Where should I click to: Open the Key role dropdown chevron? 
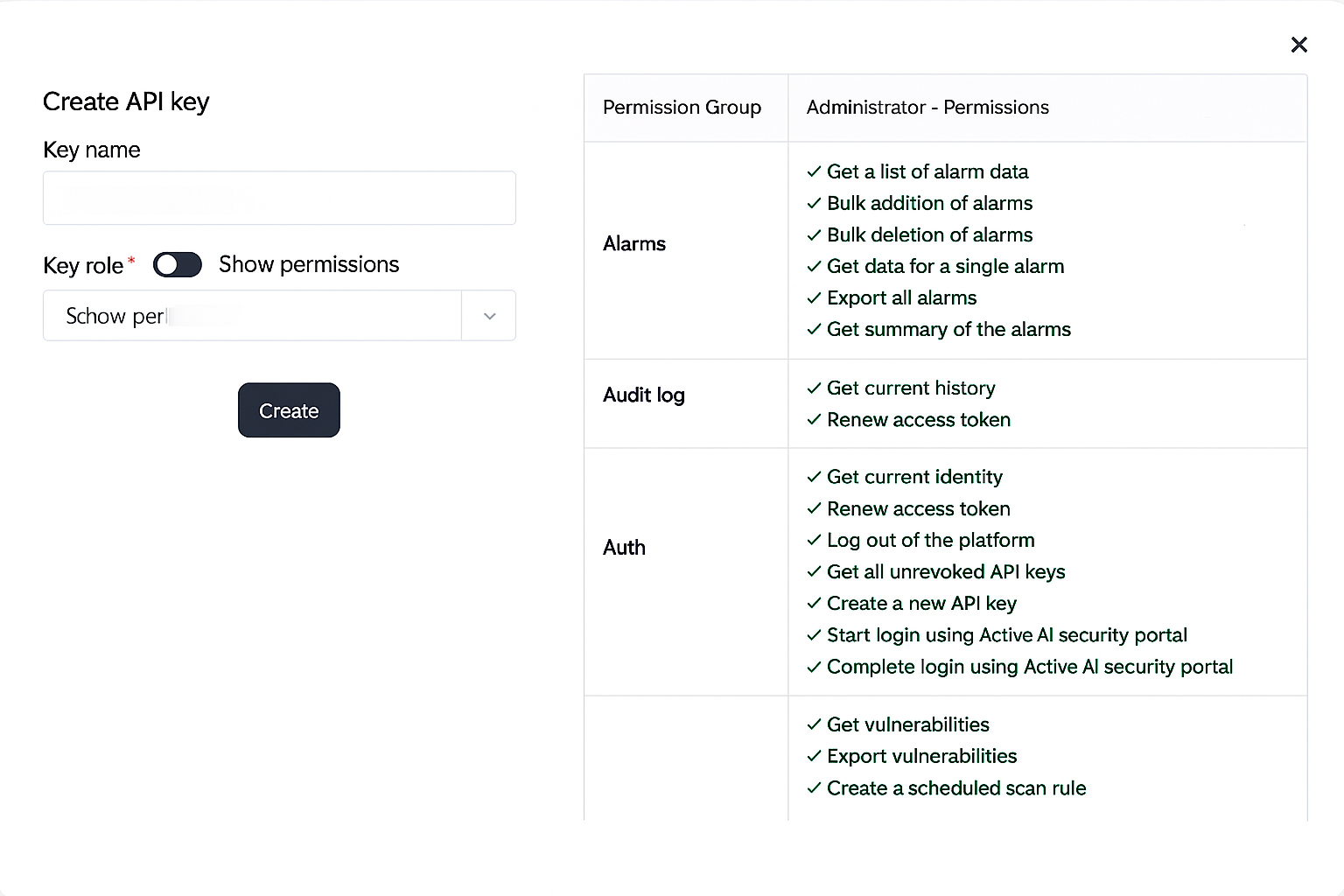[489, 316]
